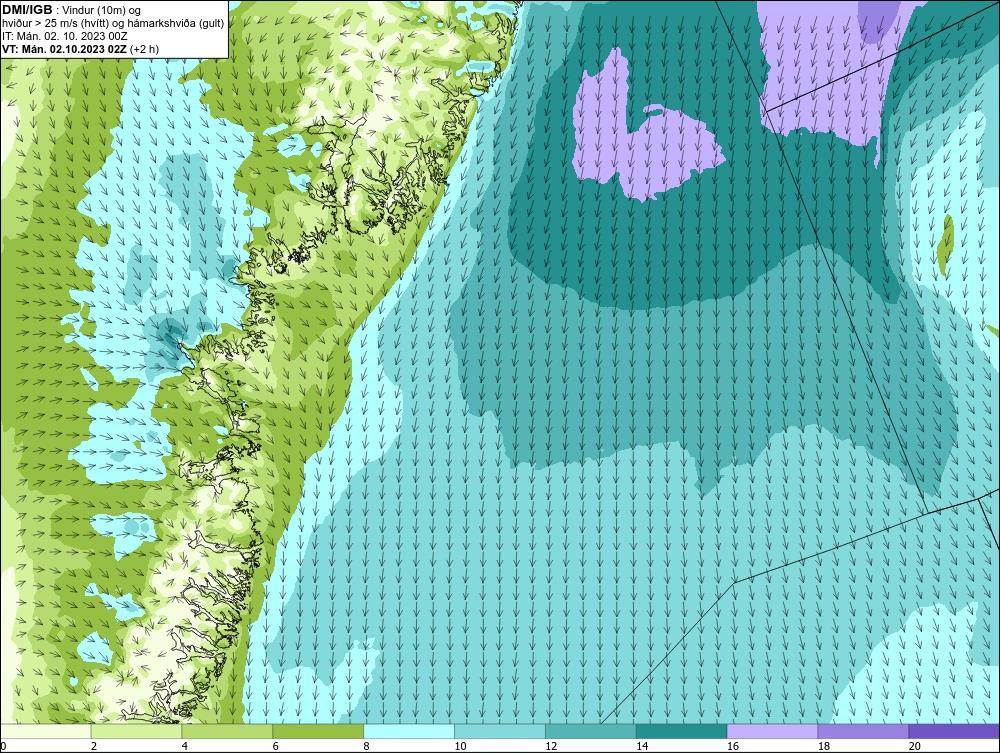Click the legend value '8'
Viewport: 1000px width, 753px height.
366,746
